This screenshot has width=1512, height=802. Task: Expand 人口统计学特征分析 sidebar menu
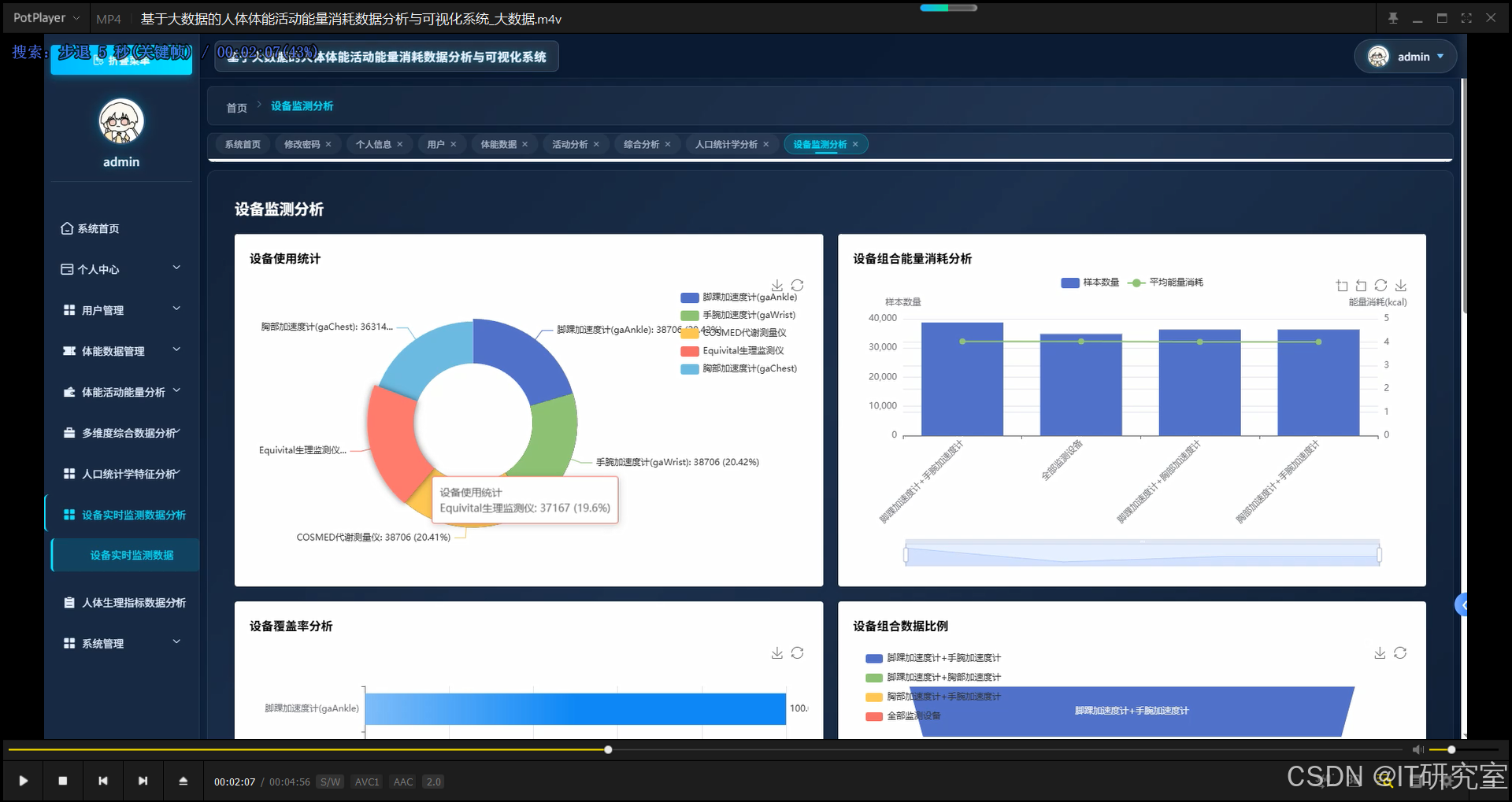[121, 474]
